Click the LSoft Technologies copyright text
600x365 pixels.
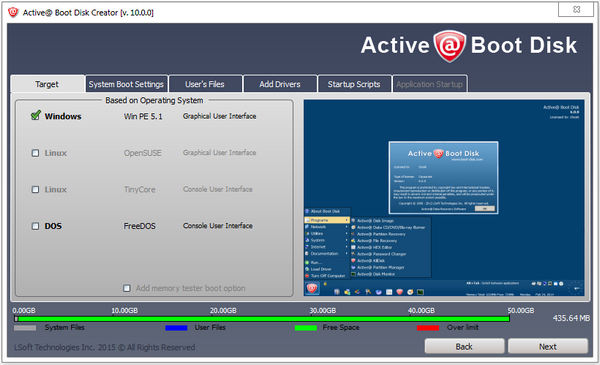pos(104,347)
